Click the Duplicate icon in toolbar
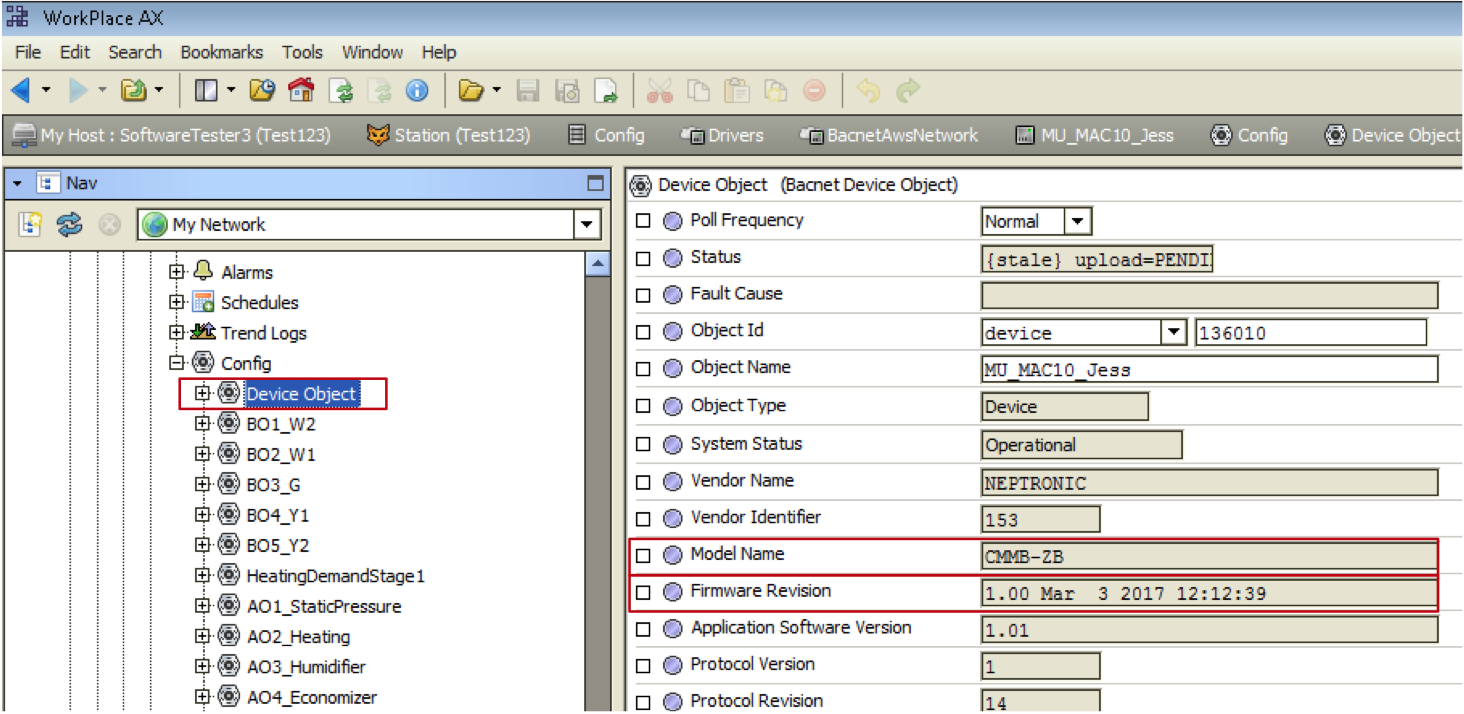1464x714 pixels. [x=776, y=91]
